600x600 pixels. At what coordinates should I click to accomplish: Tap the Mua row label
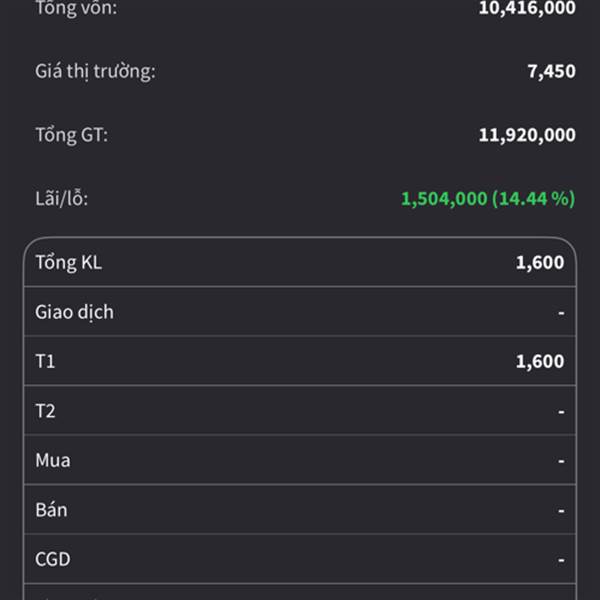point(53,461)
